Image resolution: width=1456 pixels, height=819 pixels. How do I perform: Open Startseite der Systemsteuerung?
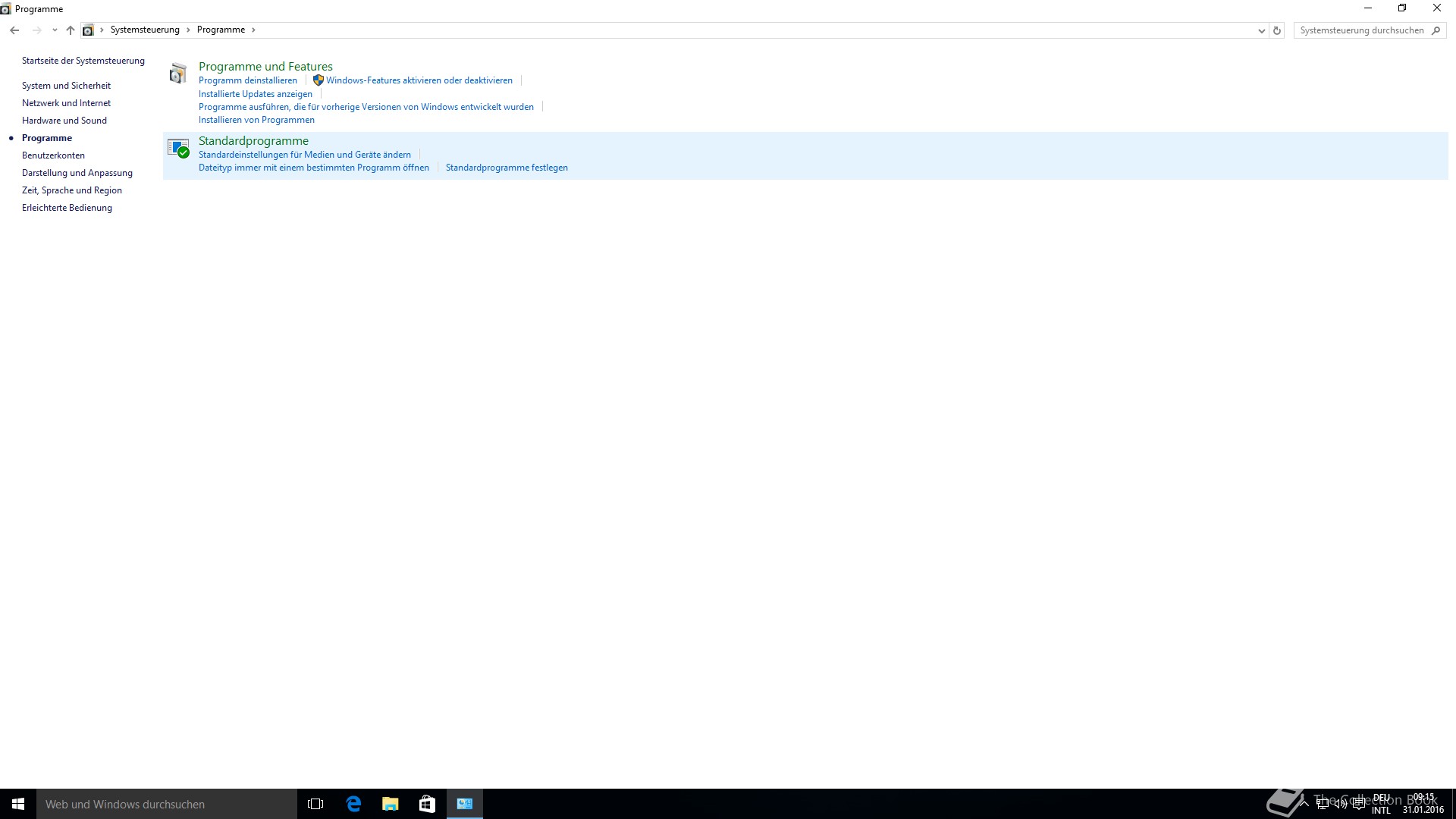(83, 61)
